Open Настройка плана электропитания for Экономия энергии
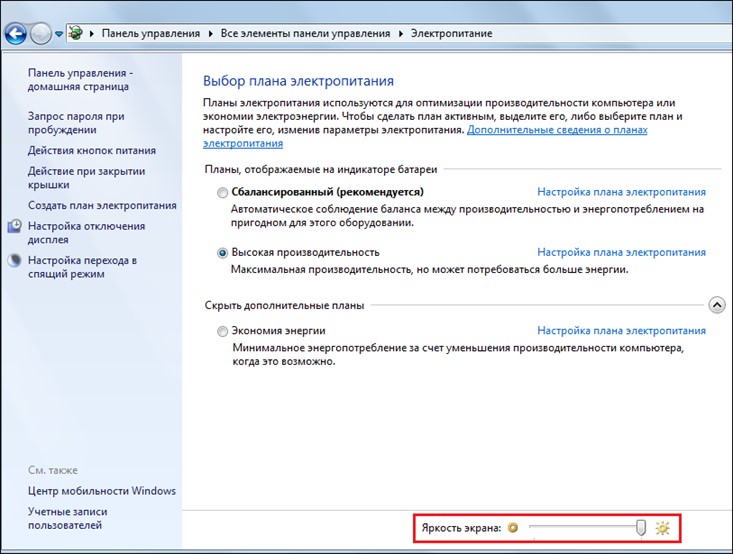The width and height of the screenshot is (733, 554). (x=621, y=331)
